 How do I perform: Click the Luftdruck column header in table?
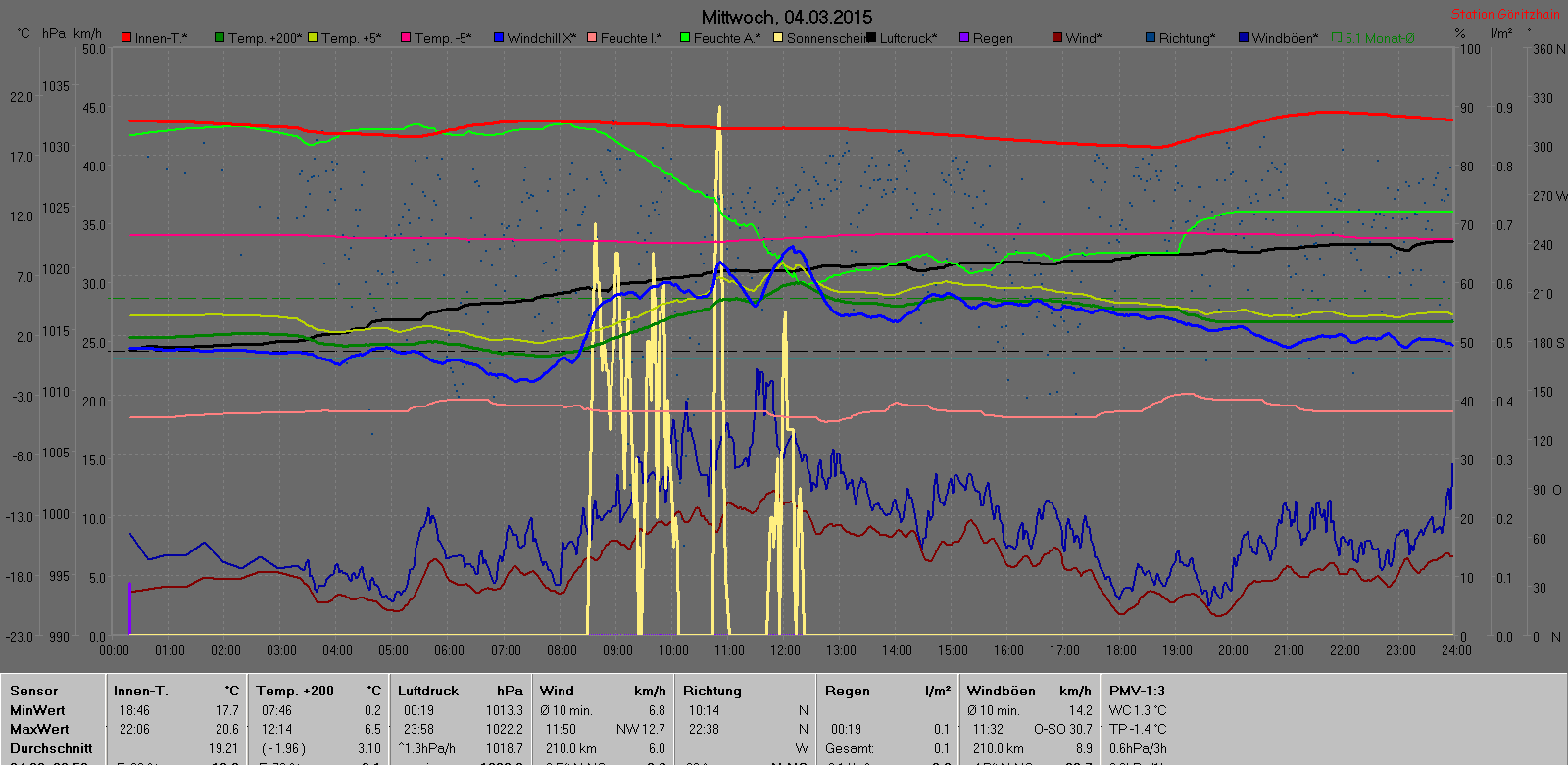pyautogui.click(x=427, y=691)
